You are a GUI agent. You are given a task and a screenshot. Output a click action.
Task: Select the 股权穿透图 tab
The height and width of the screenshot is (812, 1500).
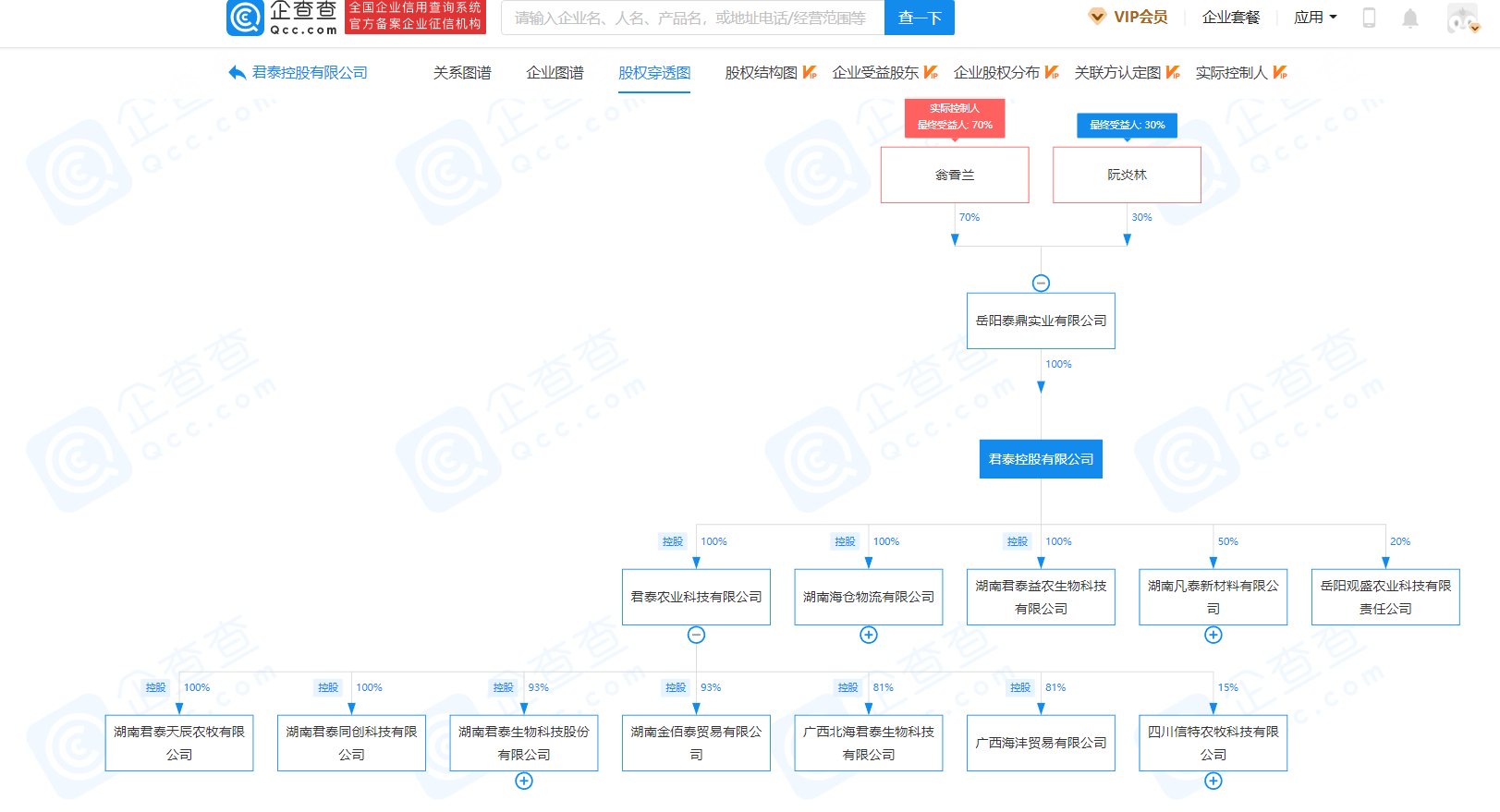654,72
